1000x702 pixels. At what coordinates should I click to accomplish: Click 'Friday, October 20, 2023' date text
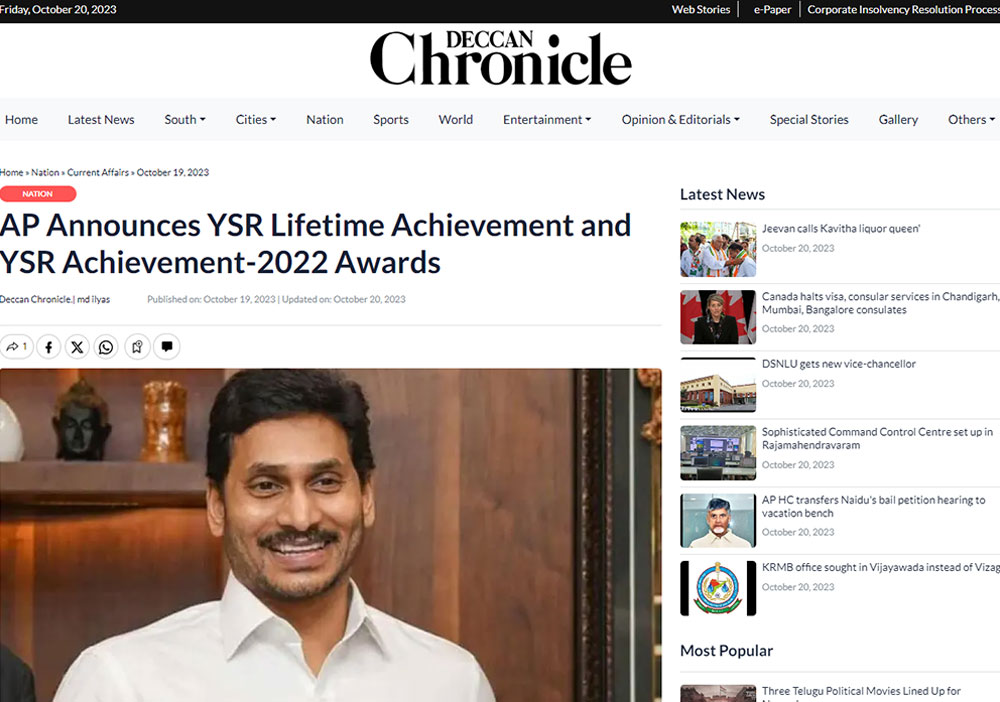pos(58,10)
